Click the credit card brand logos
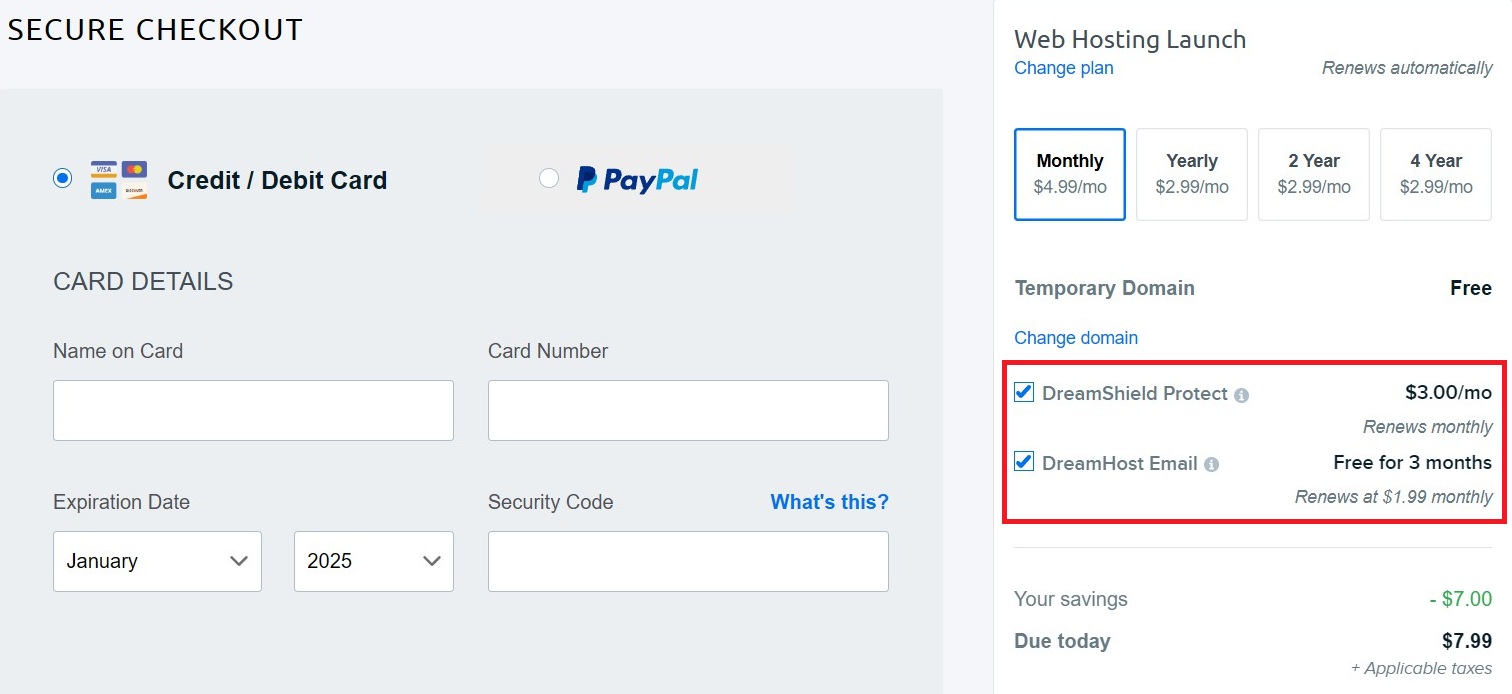Viewport: 1512px width, 694px height. click(119, 180)
